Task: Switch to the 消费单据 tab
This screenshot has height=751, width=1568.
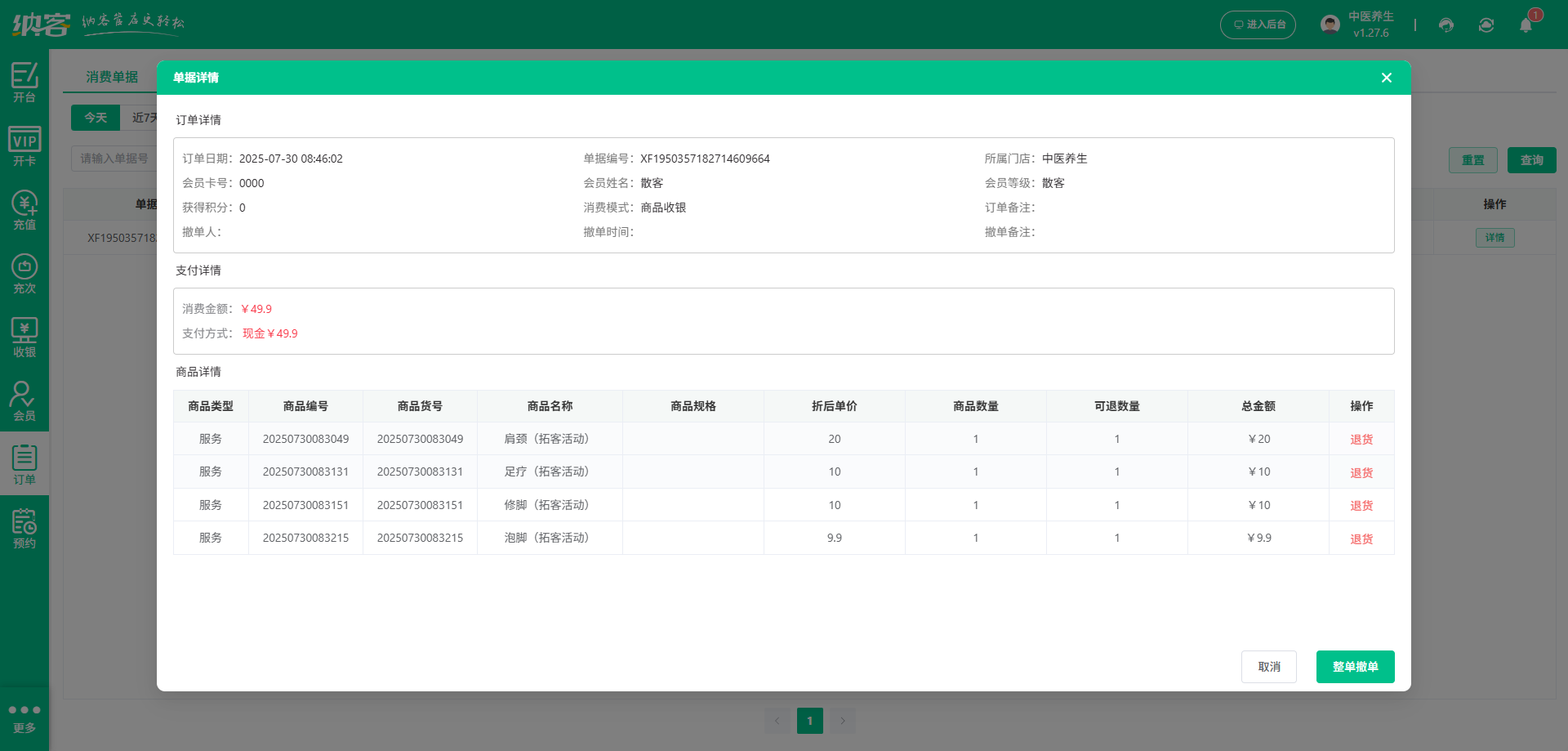Action: 112,77
